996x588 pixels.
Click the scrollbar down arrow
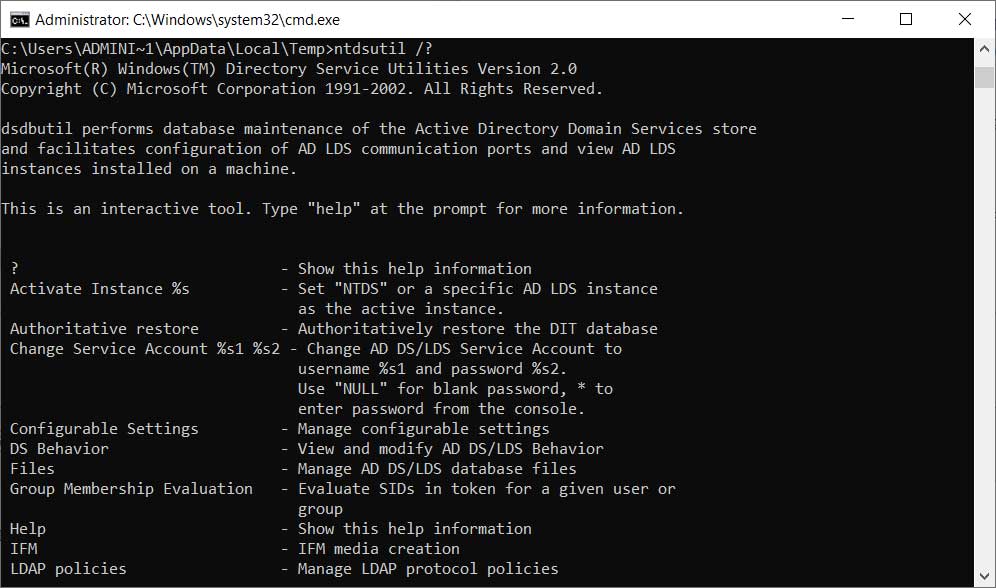point(985,577)
